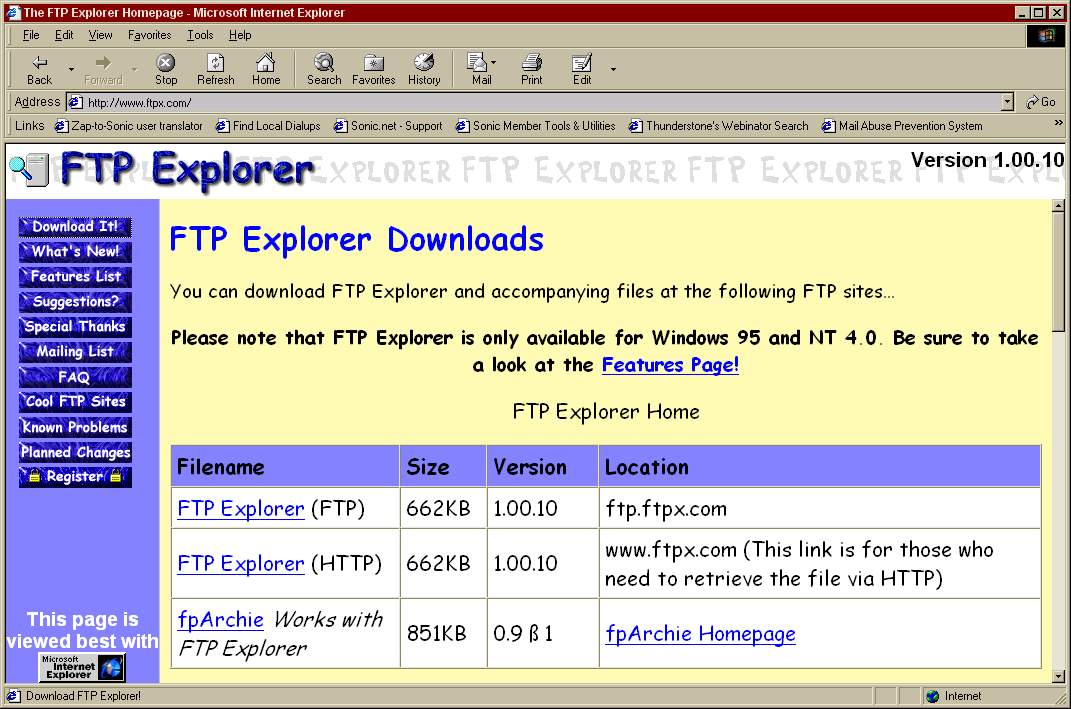This screenshot has height=709, width=1071.
Task: Expand the Edit button dropdown arrow
Action: (x=613, y=69)
